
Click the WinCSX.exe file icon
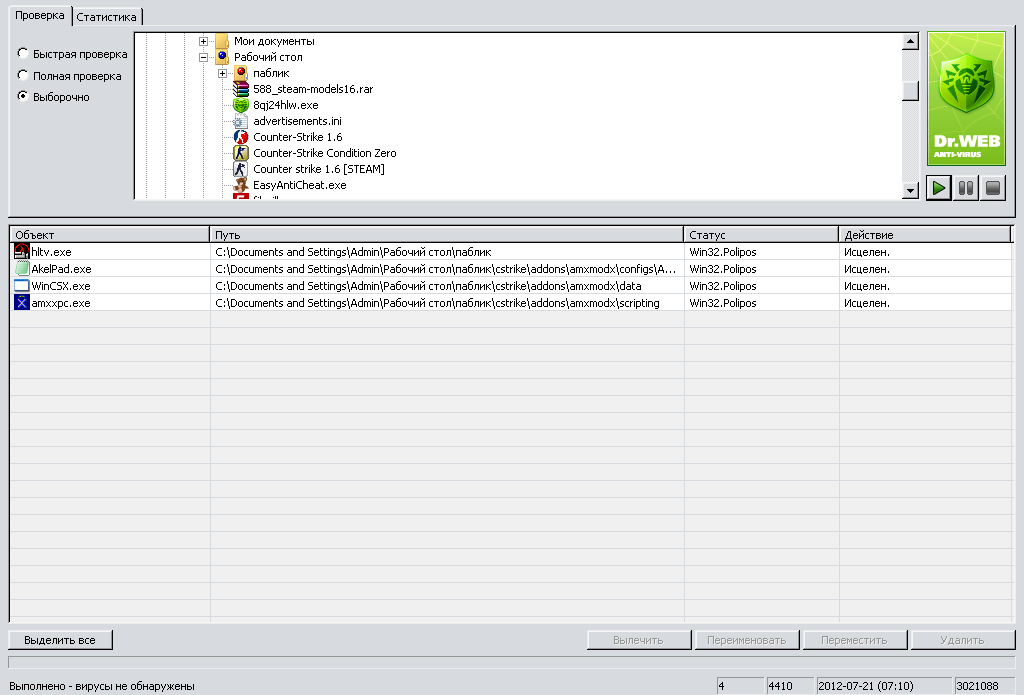(22, 285)
